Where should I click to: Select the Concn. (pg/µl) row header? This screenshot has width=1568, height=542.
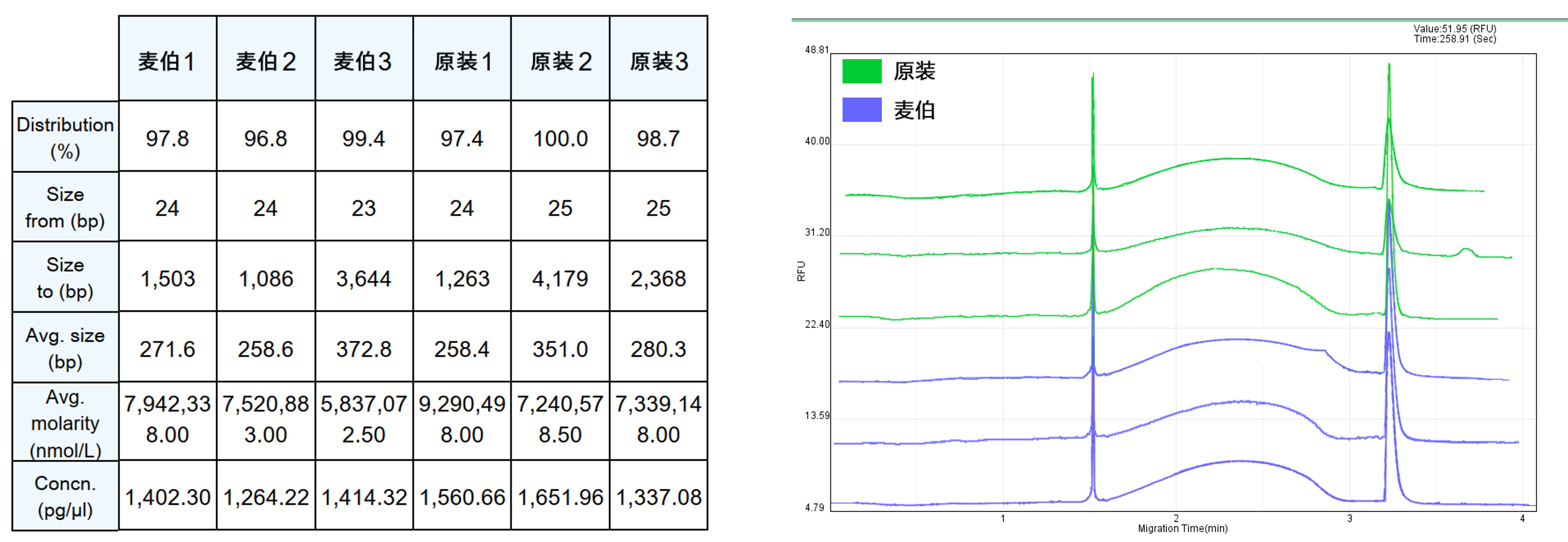click(x=65, y=496)
